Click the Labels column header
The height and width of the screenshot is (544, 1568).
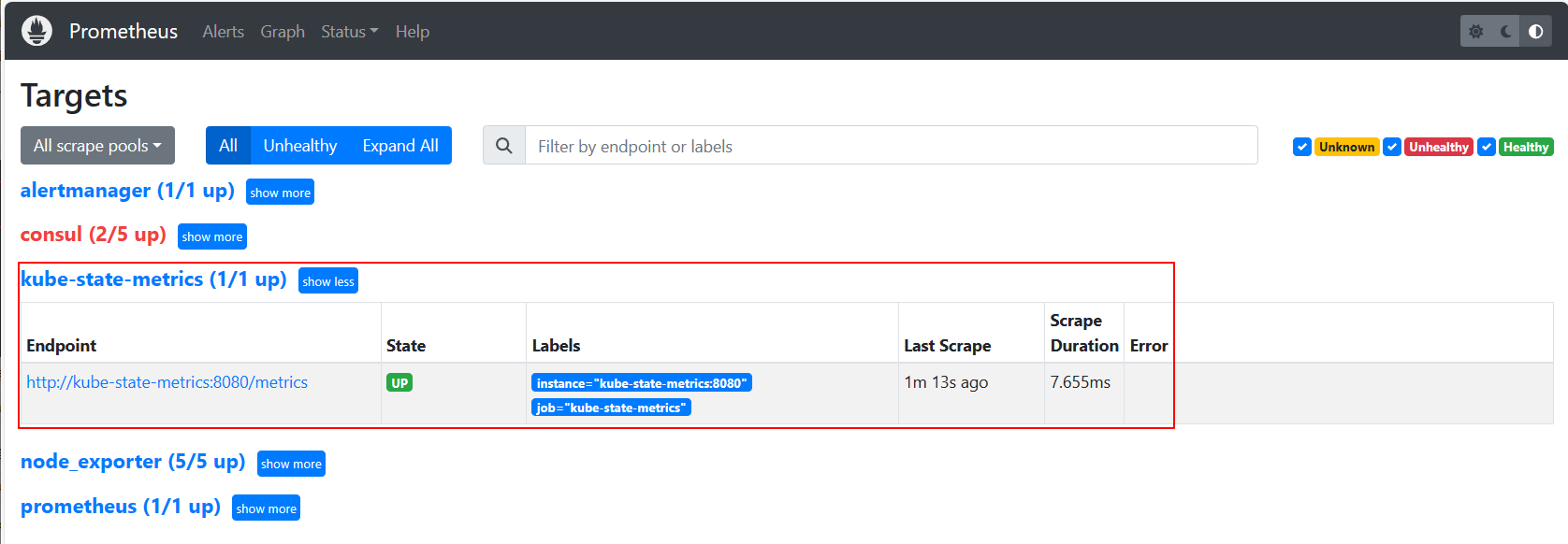coord(557,346)
